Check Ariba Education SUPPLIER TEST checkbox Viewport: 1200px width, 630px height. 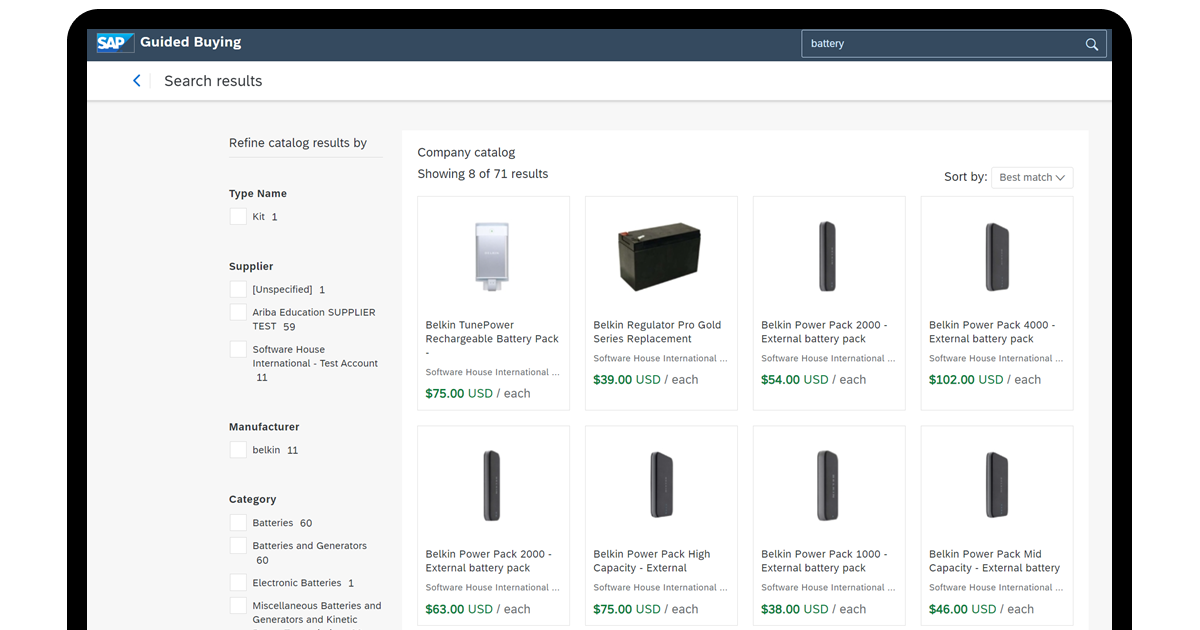[x=238, y=312]
